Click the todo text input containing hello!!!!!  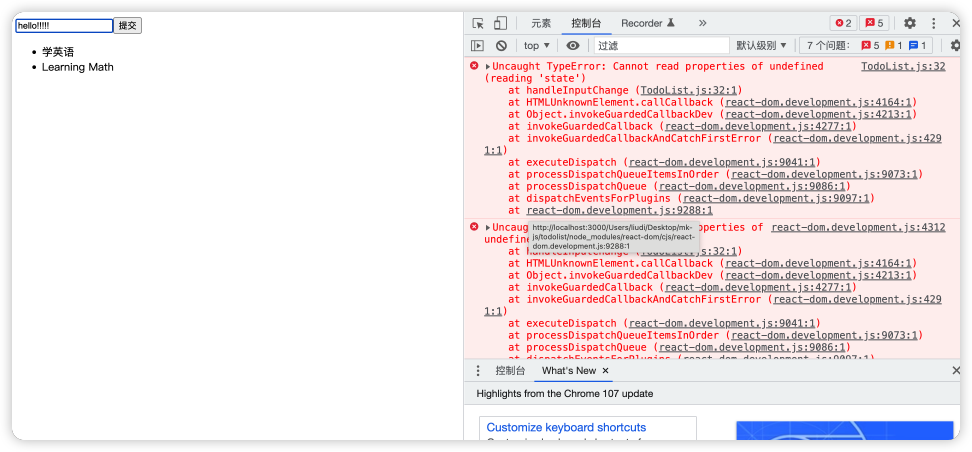[x=64, y=25]
